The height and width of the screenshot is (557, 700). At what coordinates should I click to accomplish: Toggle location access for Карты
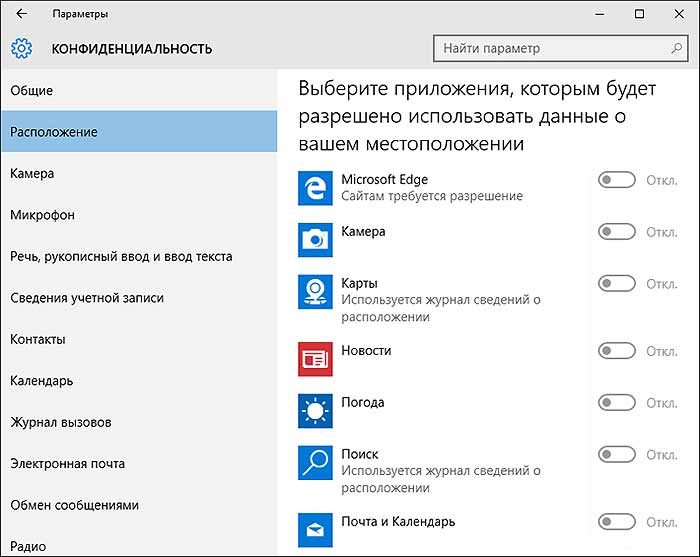[x=617, y=283]
